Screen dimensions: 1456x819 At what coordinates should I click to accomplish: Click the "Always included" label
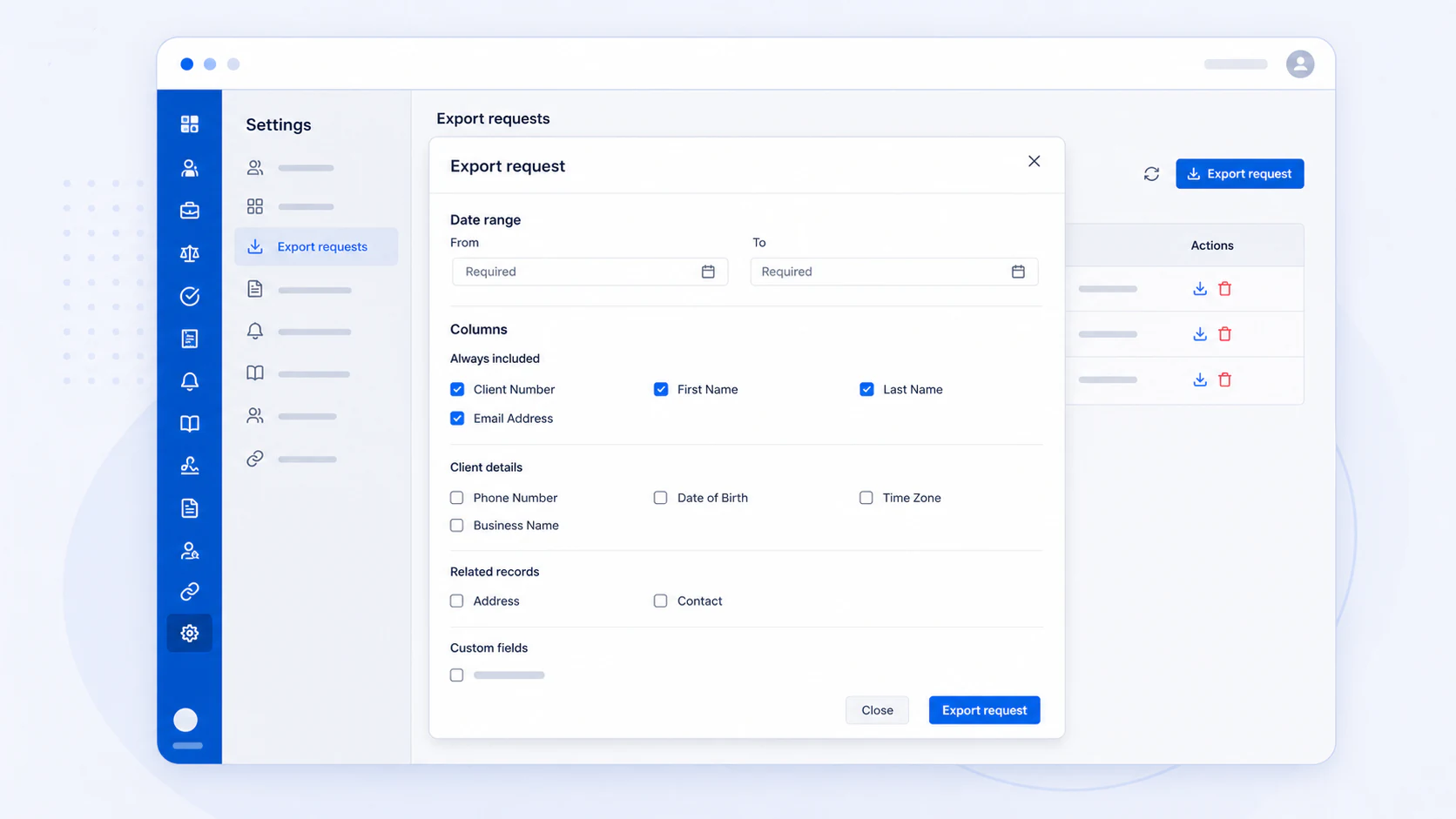point(495,359)
